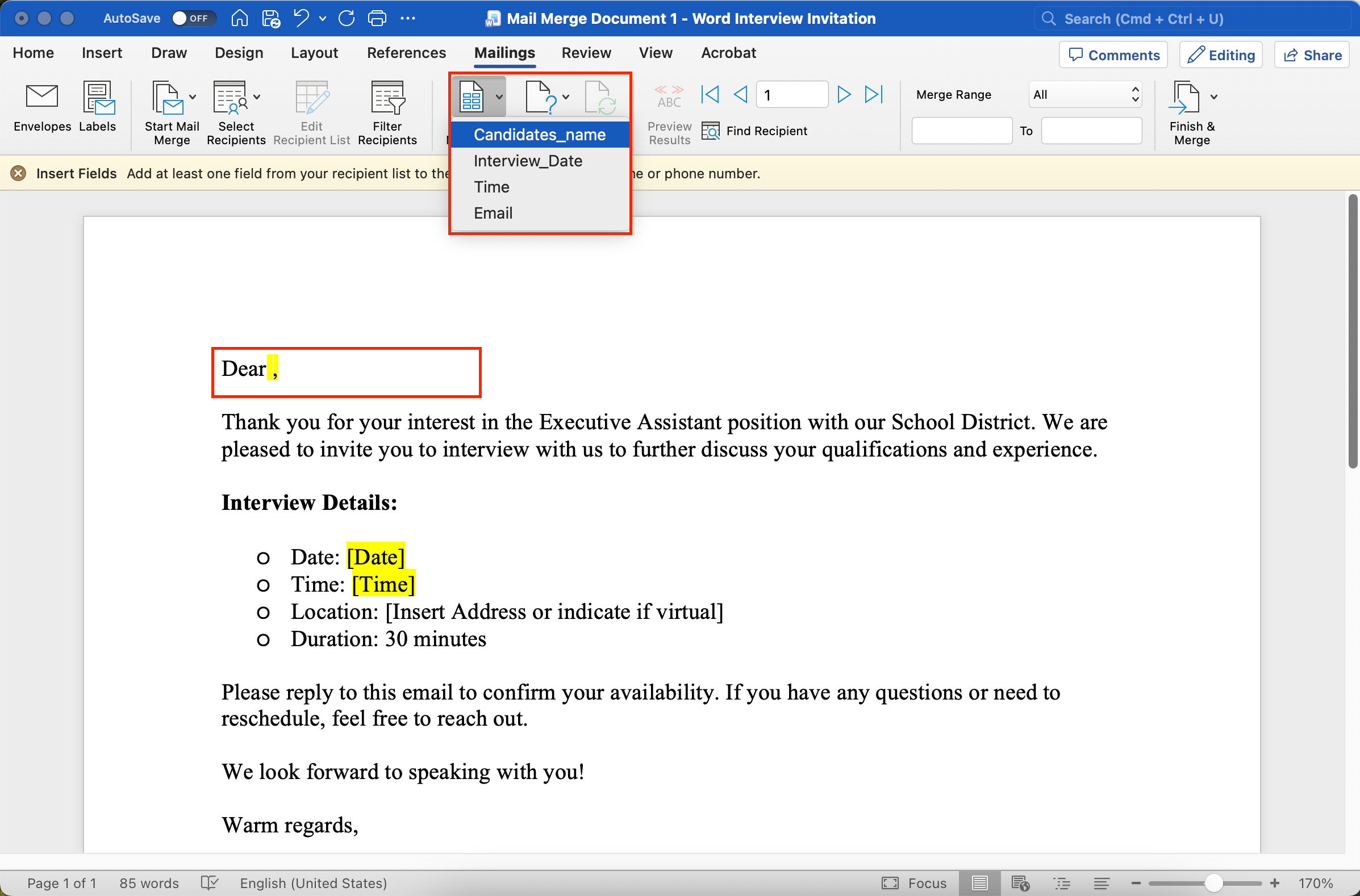Go to first record arrow

(710, 94)
